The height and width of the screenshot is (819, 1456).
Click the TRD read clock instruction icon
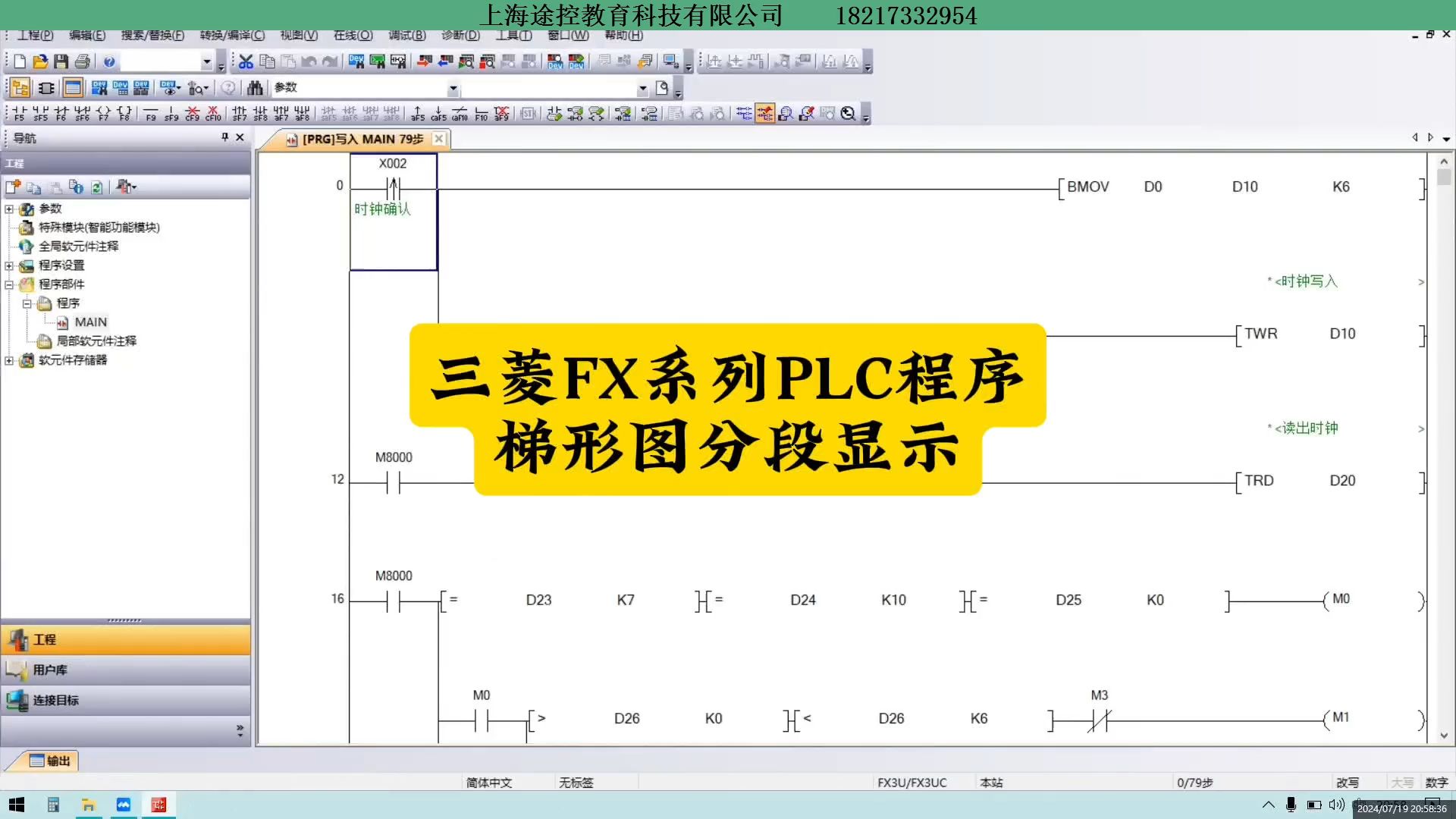(1258, 480)
